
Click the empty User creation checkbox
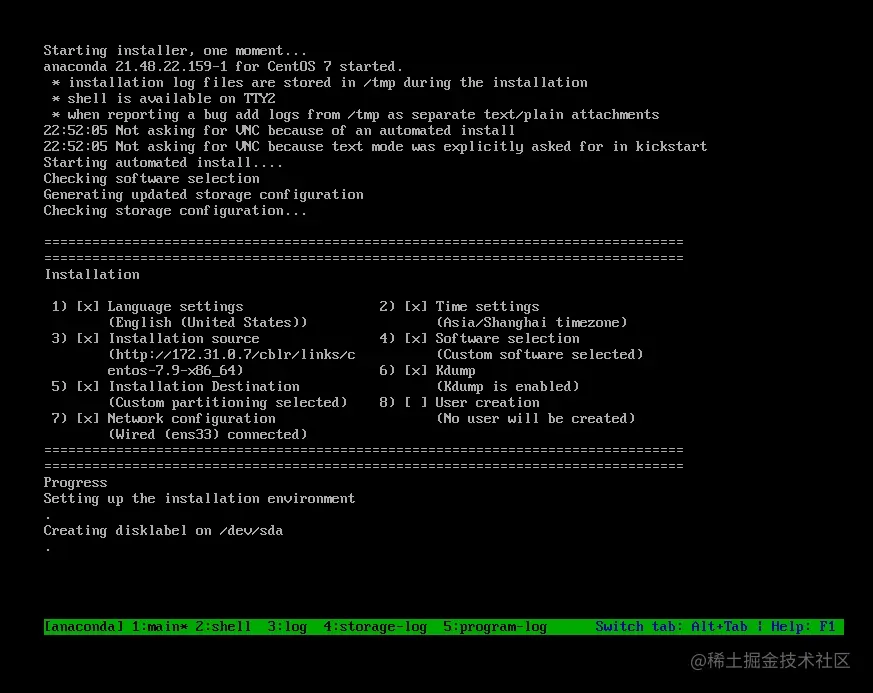(416, 402)
